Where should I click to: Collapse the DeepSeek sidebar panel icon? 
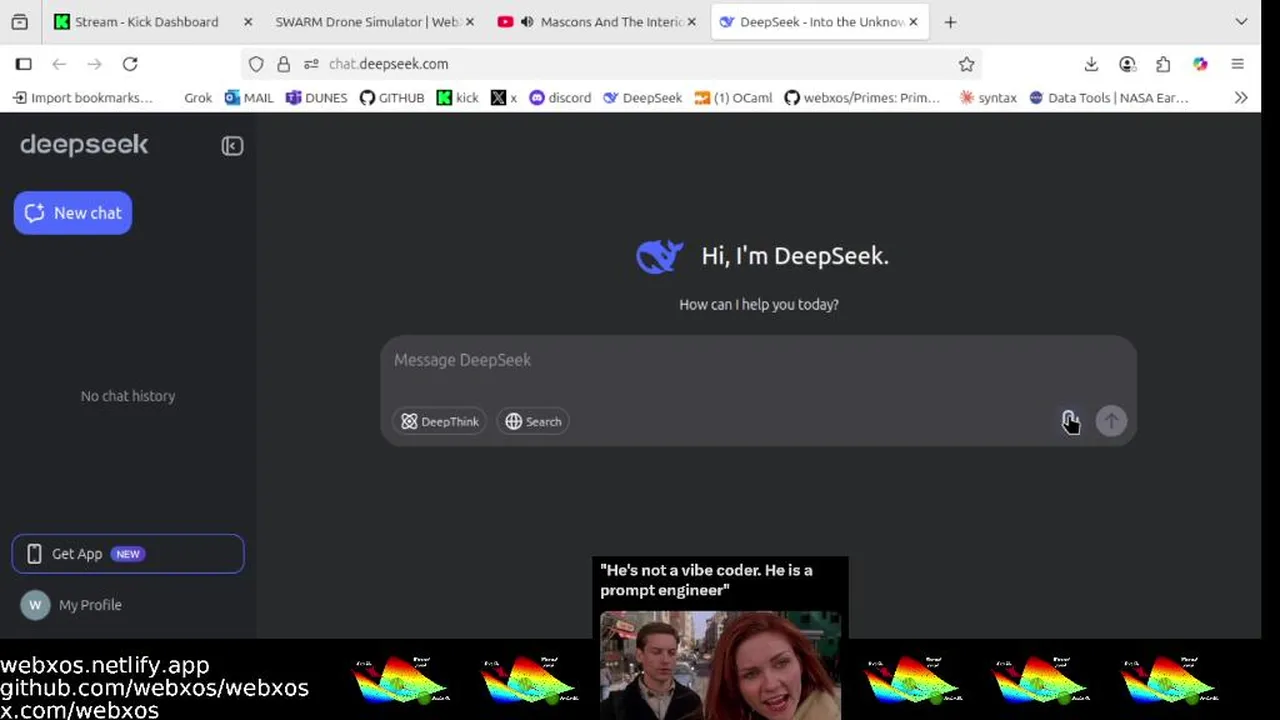coord(232,146)
